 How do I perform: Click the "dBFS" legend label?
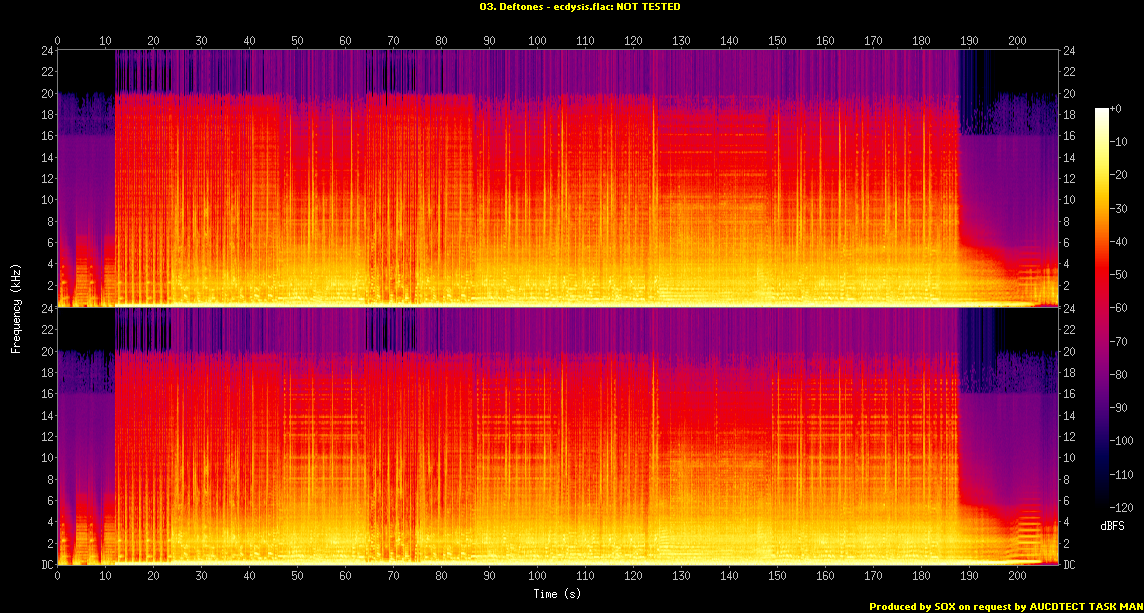(x=1111, y=525)
